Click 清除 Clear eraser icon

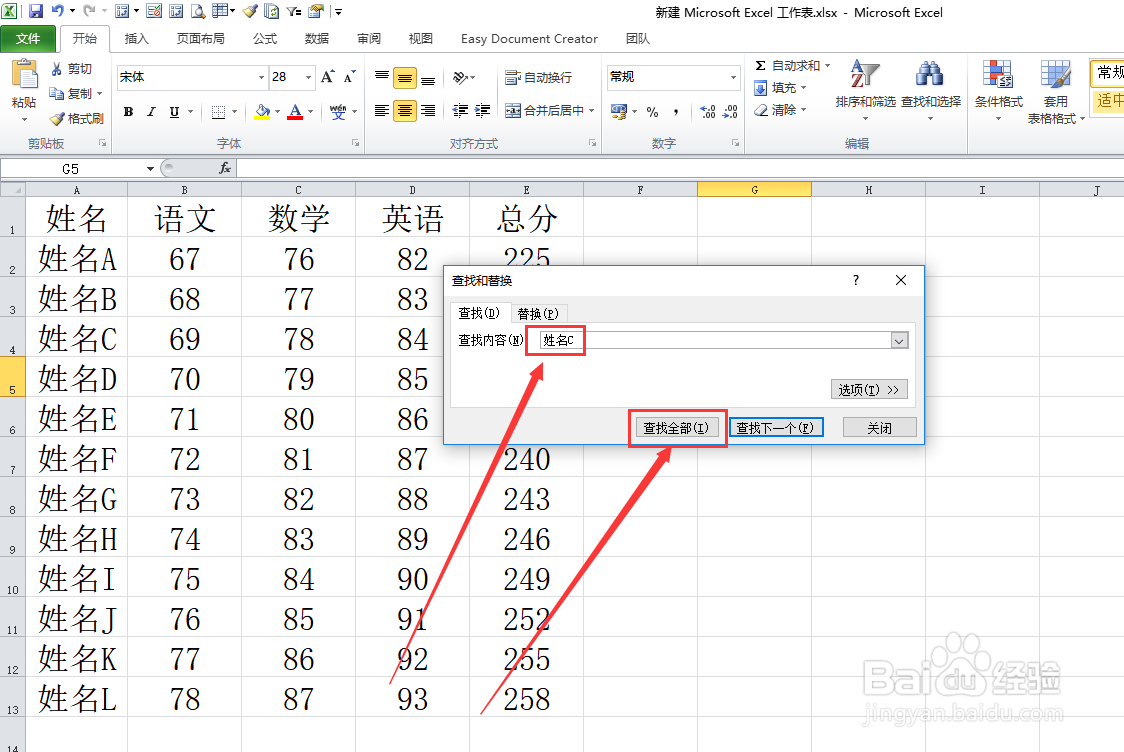[761, 110]
